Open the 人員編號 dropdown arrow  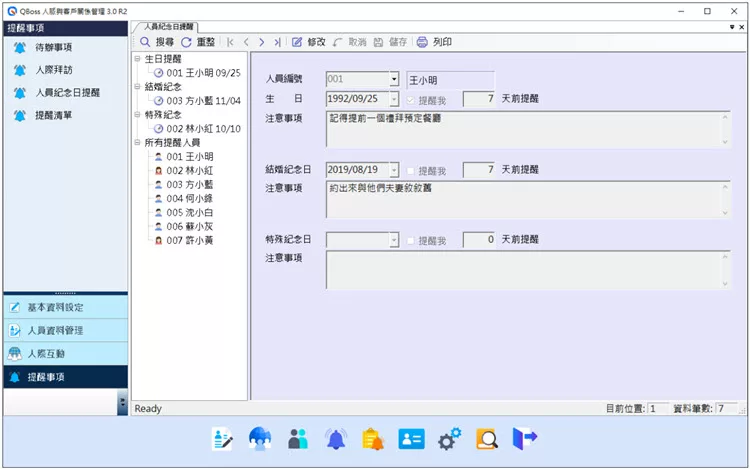[394, 78]
